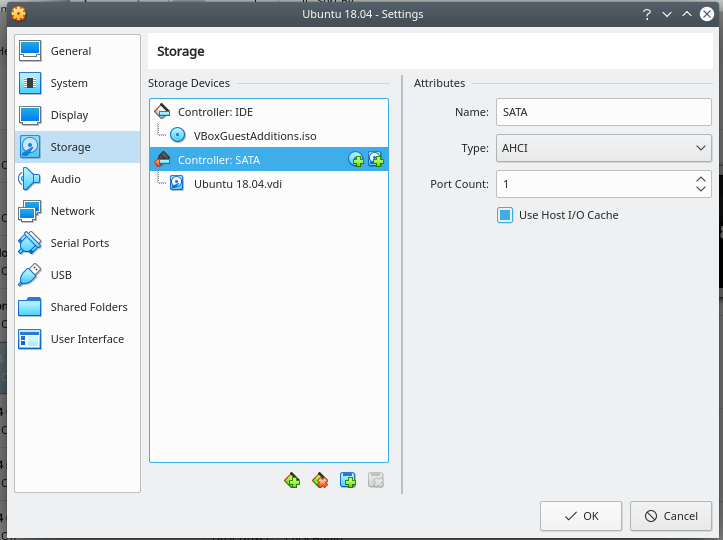Click add storage attachment icon below list
Viewport: 723px width, 540px height.
point(348,481)
